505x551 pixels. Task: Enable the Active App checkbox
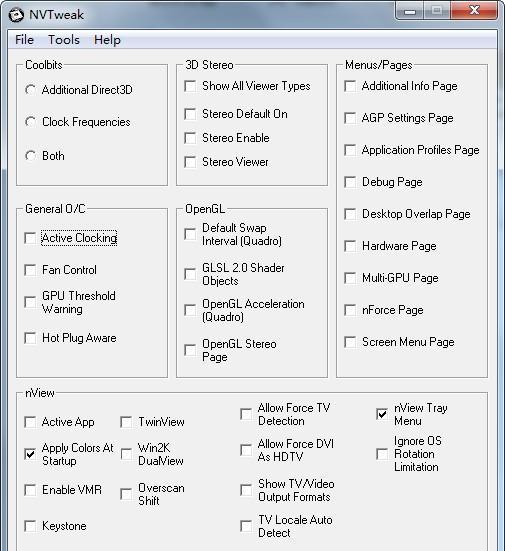(x=30, y=422)
